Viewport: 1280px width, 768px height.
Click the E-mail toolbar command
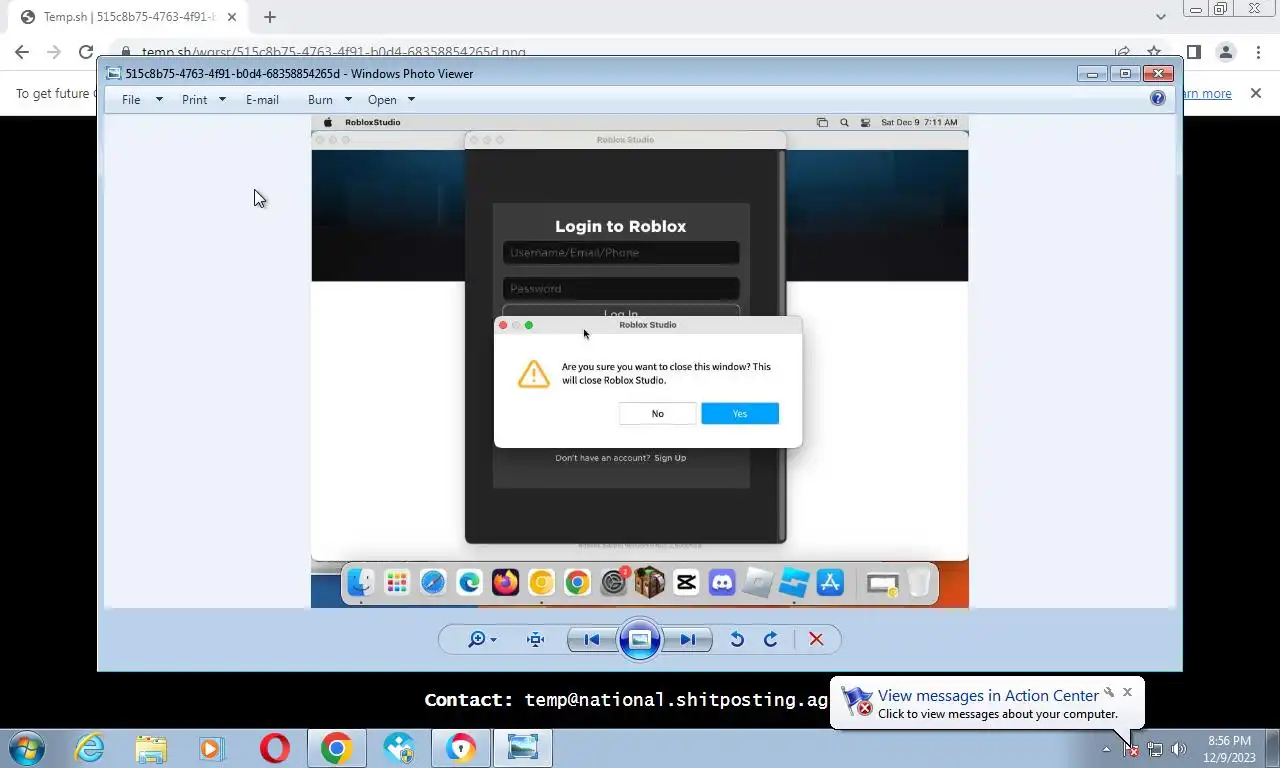click(262, 100)
